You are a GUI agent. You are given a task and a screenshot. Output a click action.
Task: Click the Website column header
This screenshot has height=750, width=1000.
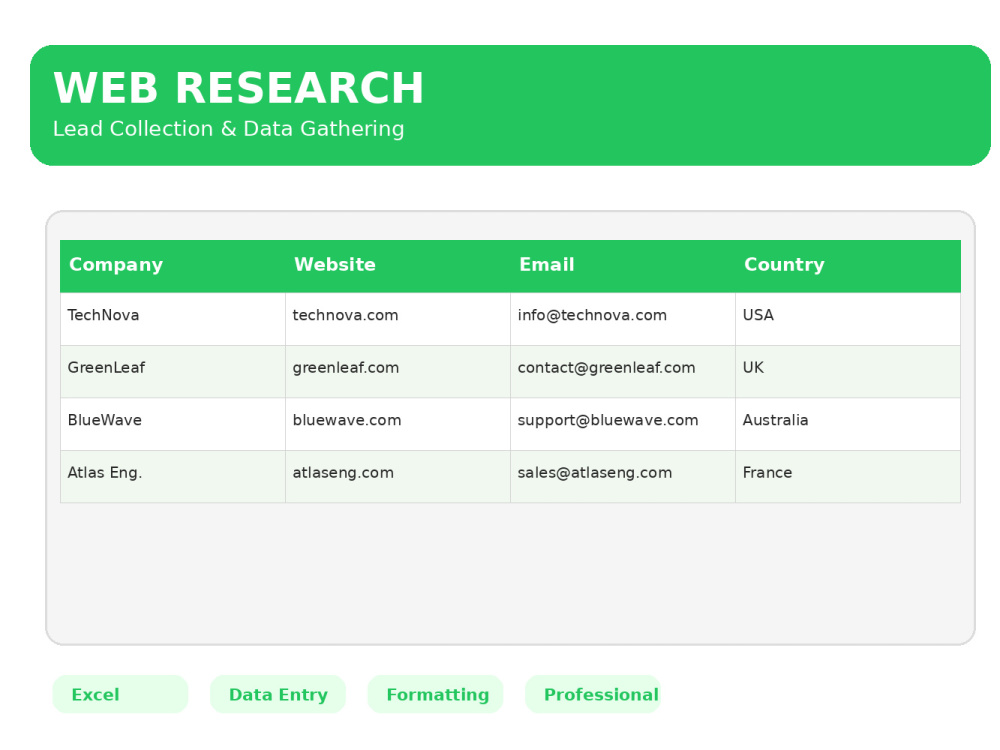[x=398, y=266]
